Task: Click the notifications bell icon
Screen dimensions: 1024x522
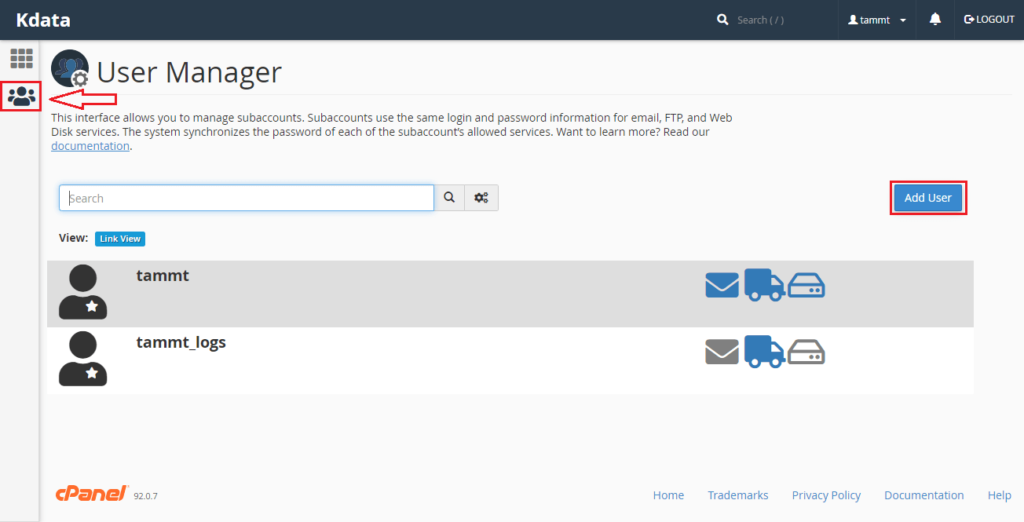Action: pos(935,20)
